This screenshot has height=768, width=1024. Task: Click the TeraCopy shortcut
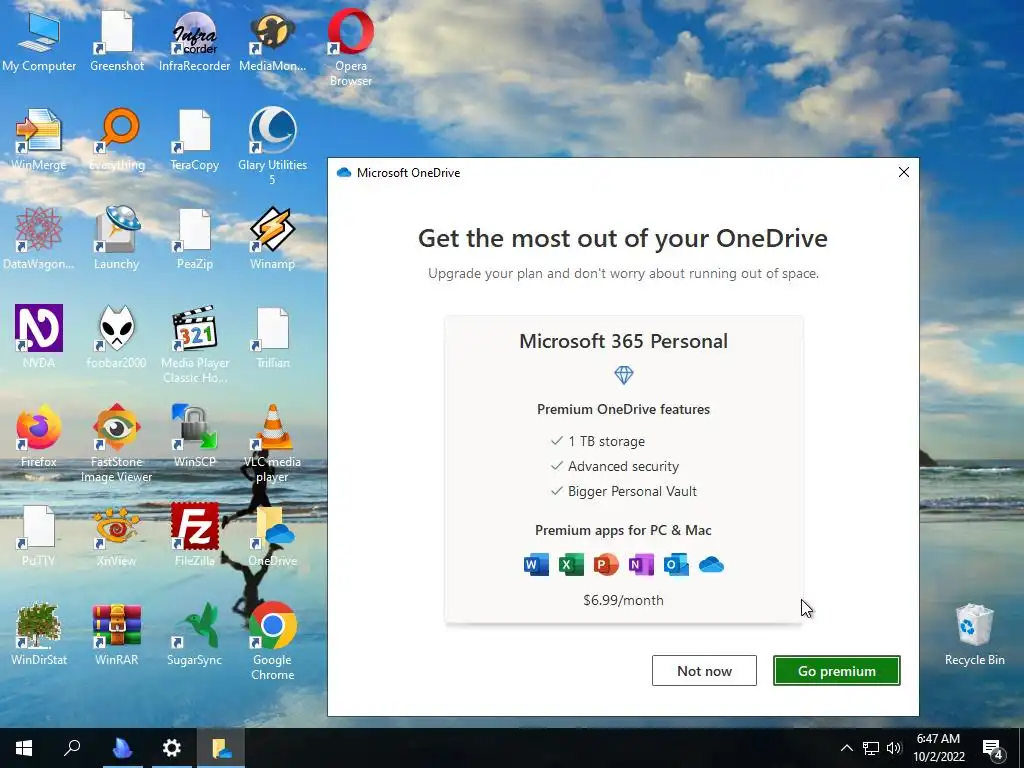(194, 140)
